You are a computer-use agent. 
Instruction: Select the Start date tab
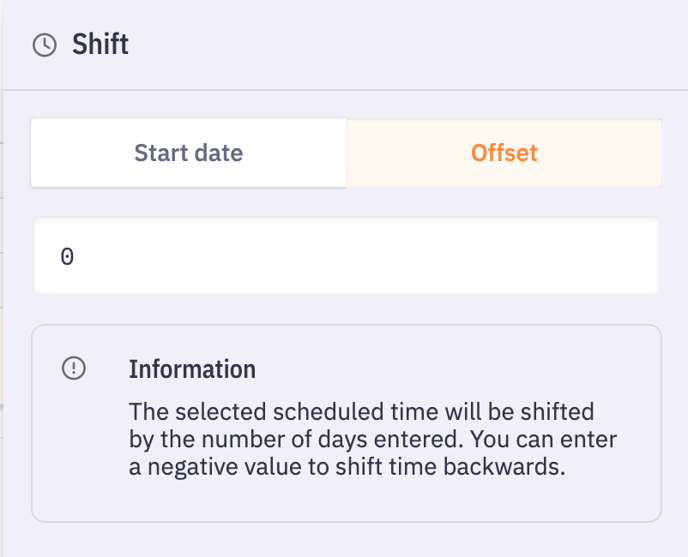[188, 153]
